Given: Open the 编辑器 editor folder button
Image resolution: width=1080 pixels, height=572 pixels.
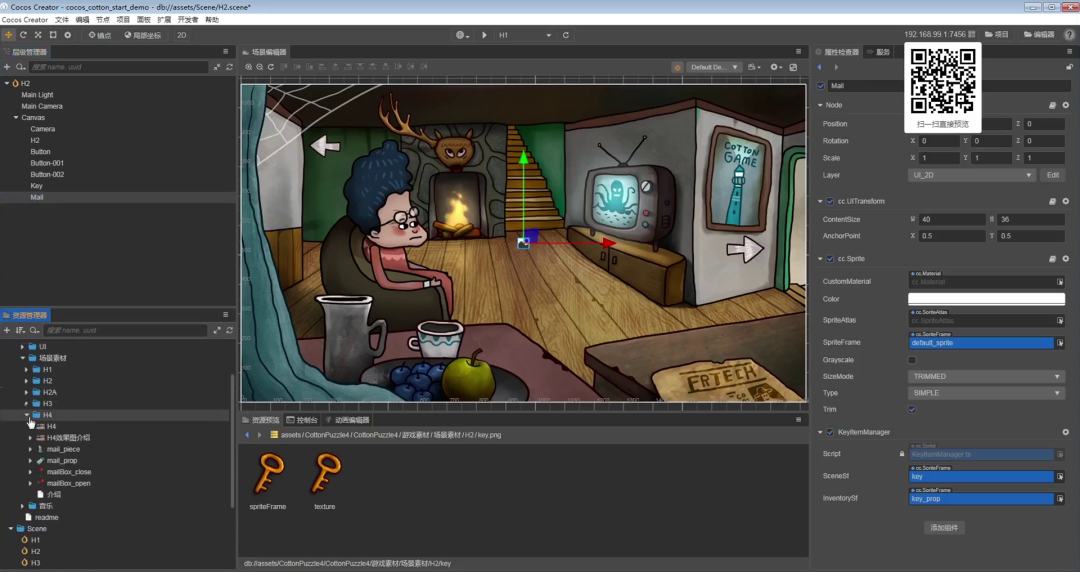Looking at the screenshot, I should [1039, 34].
